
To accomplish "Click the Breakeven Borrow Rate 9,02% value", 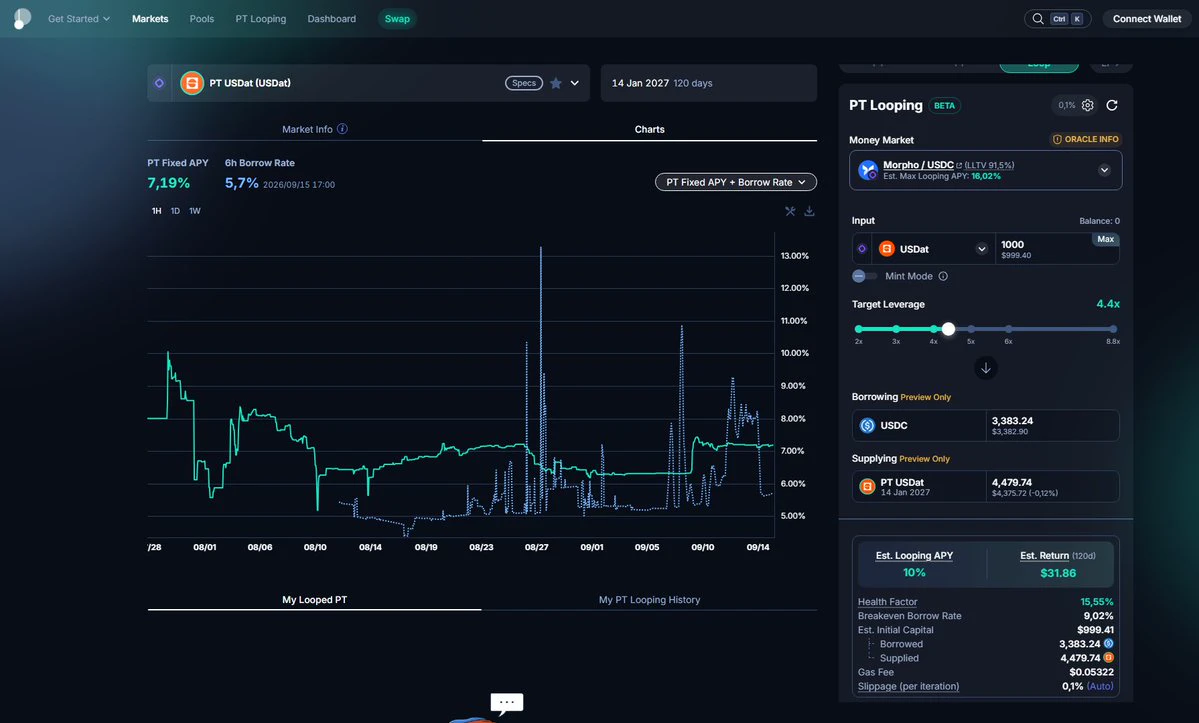I will pyautogui.click(x=1098, y=616).
